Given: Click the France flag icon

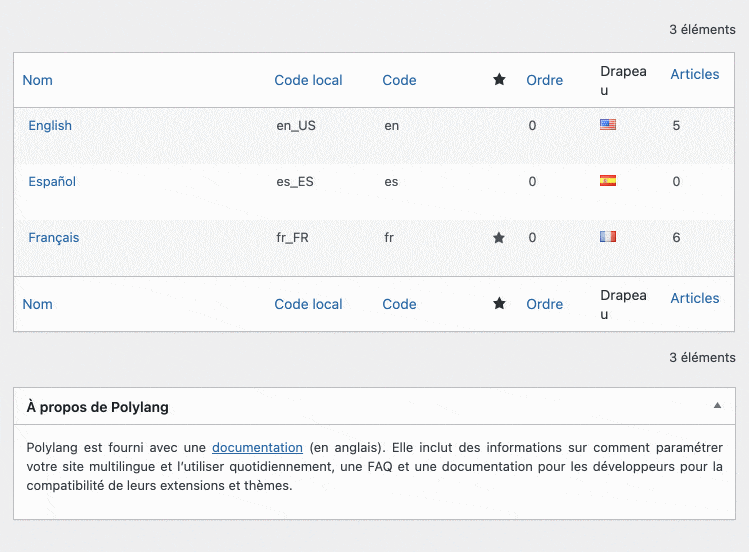Looking at the screenshot, I should tap(607, 237).
